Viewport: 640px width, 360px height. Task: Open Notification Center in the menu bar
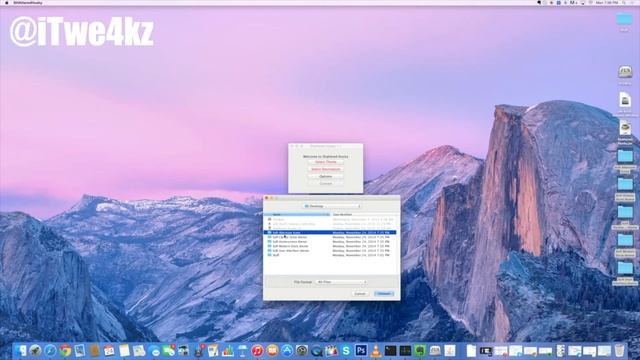pos(633,2)
